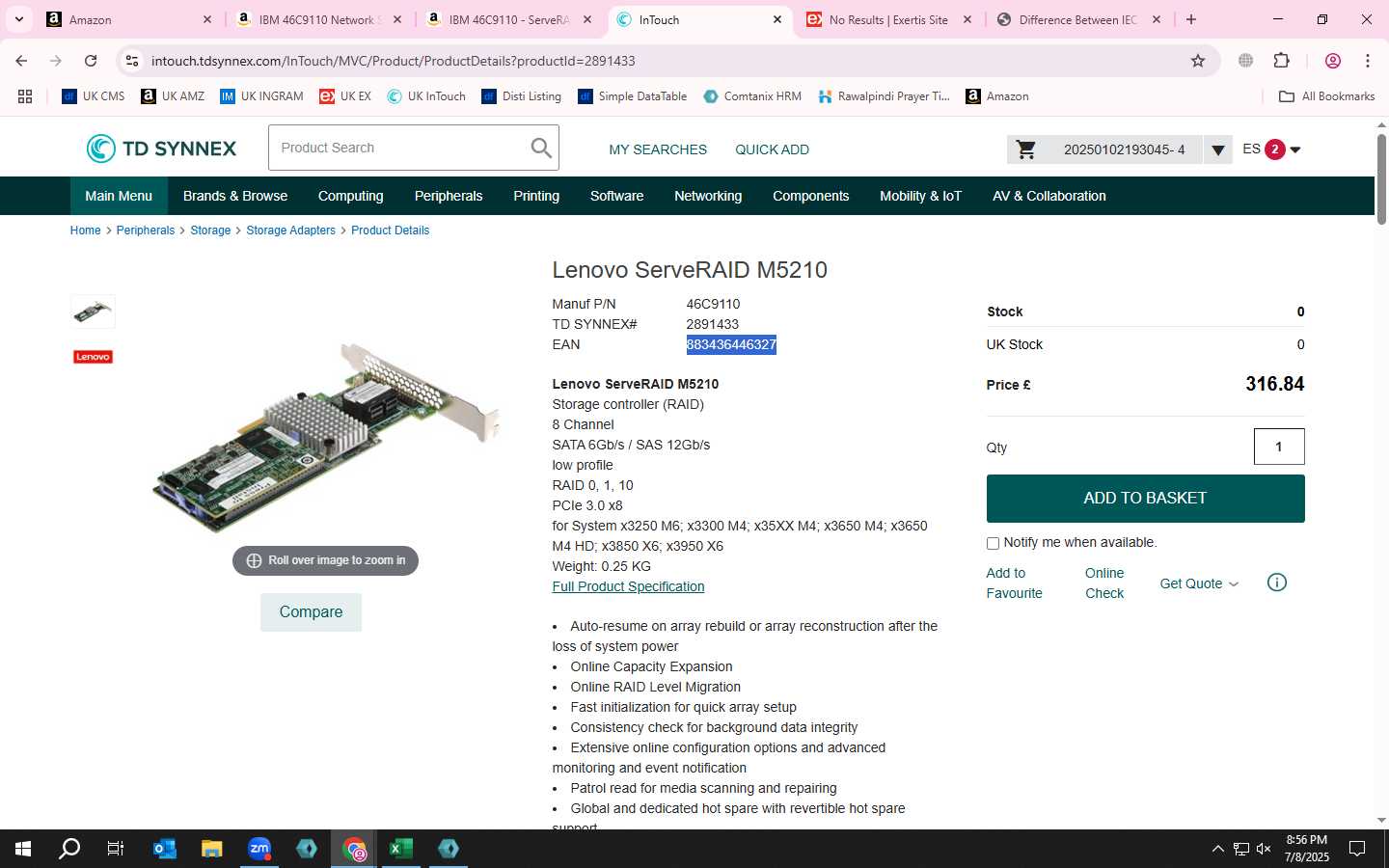Open the Chrome profile avatar icon
This screenshot has width=1389, height=868.
point(1333,61)
